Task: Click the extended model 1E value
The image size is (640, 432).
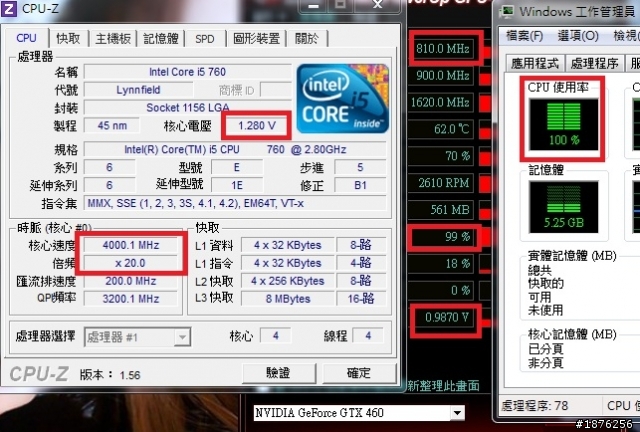Action: 237,185
